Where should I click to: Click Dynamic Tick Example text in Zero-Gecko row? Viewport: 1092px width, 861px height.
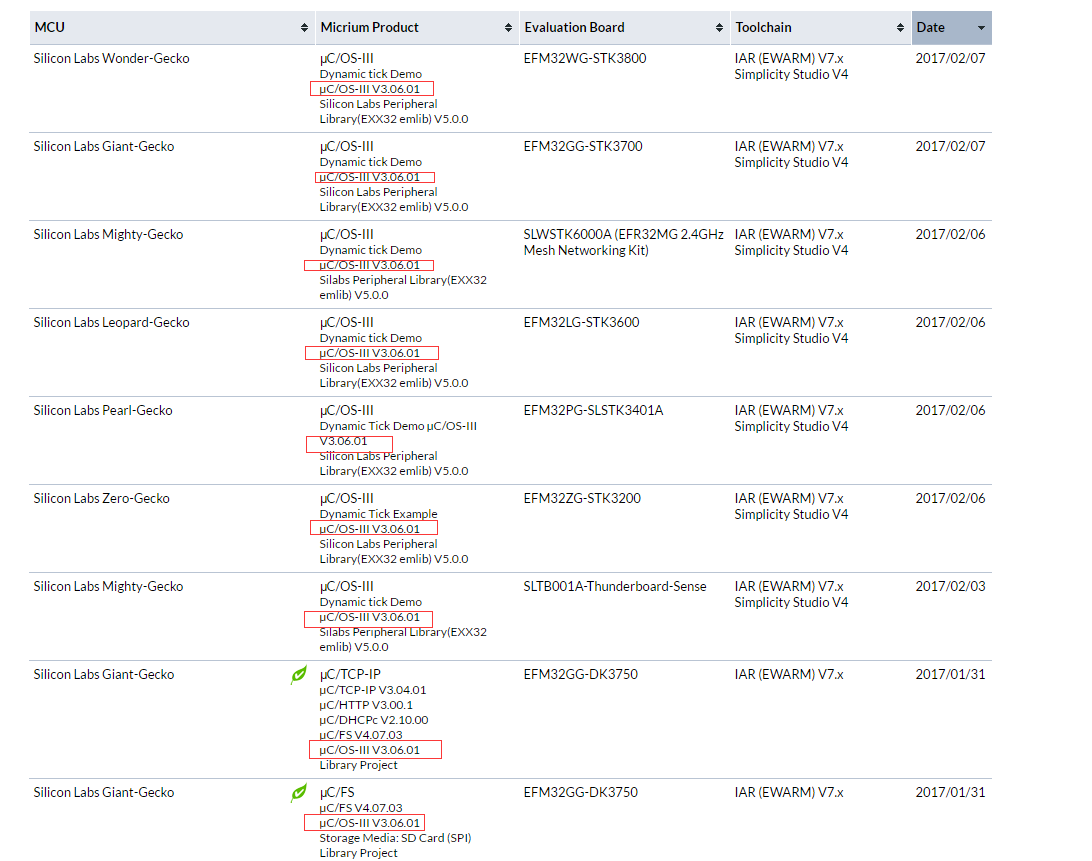379,514
